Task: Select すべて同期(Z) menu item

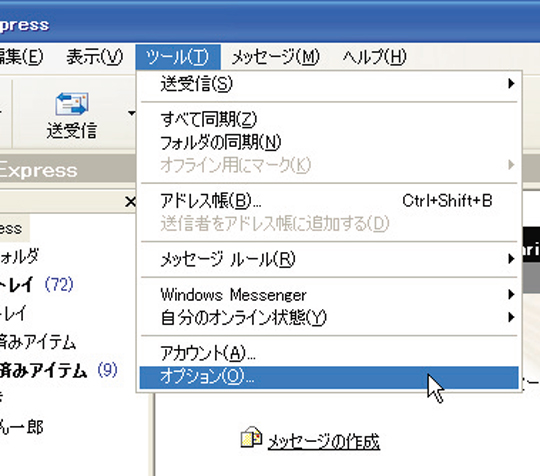Action: click(x=329, y=119)
